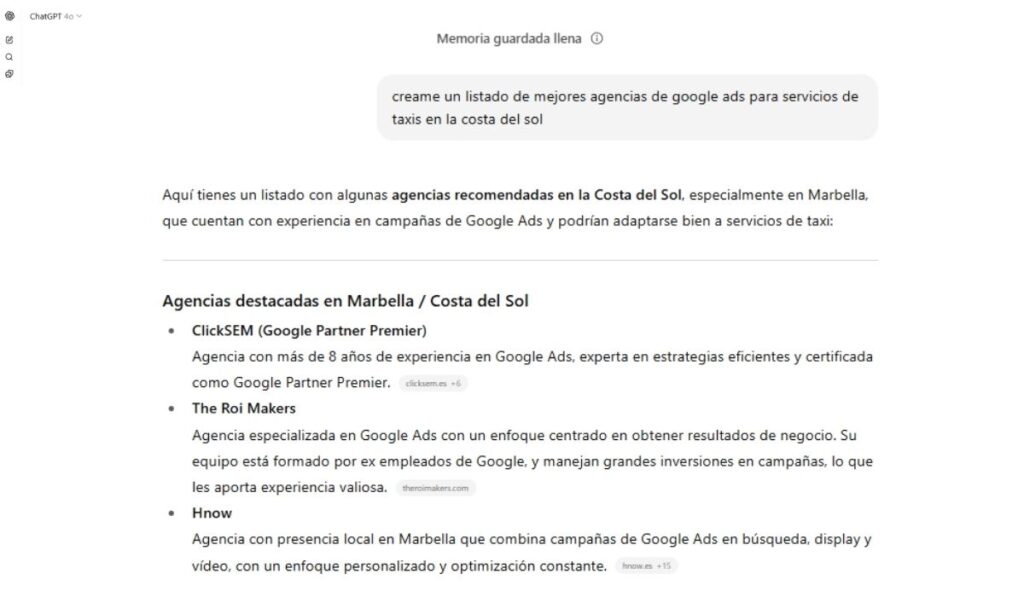1024x597 pixels.
Task: Click the Hnow description paragraph
Action: click(530, 540)
